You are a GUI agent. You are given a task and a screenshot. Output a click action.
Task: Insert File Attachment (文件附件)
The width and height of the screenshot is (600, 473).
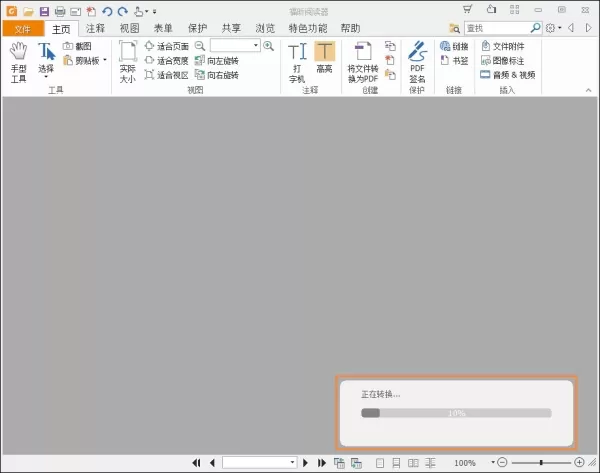click(502, 46)
